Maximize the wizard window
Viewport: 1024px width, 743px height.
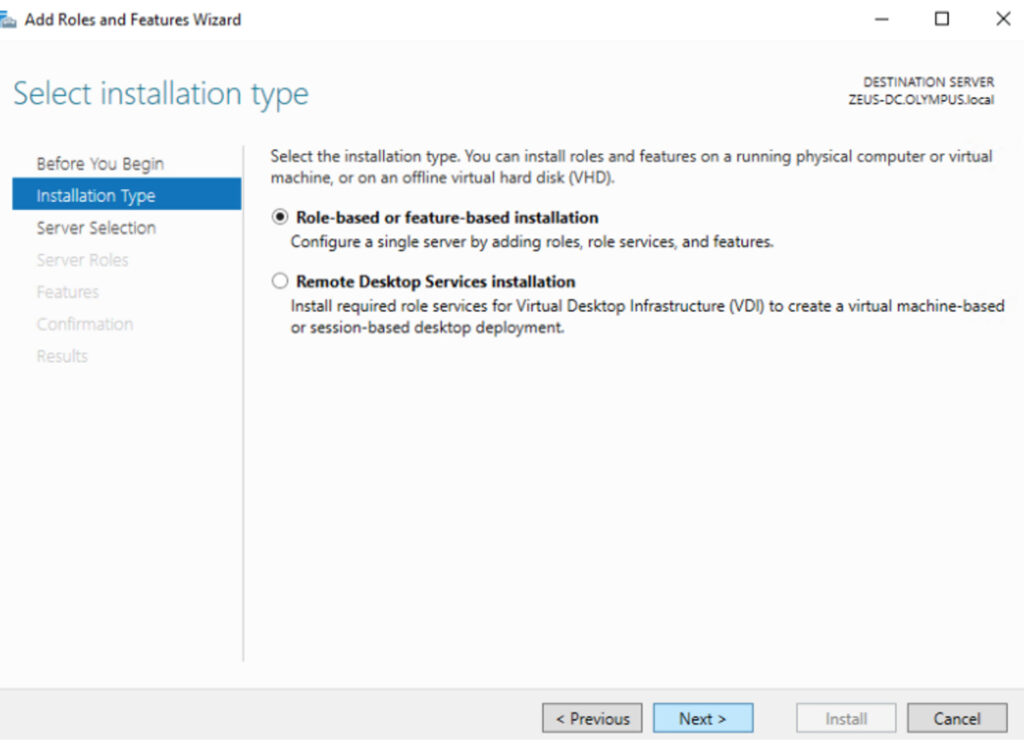(942, 19)
